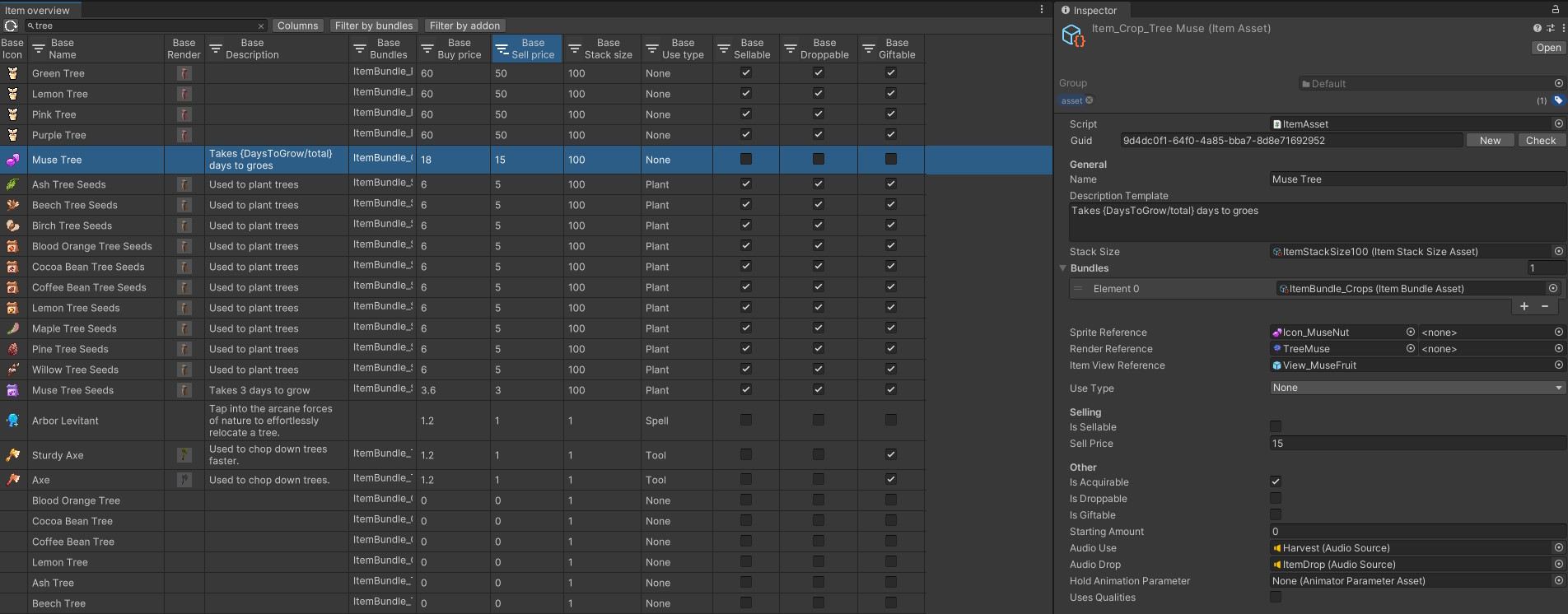
Task: Open the Use Type dropdown
Action: coord(1416,388)
